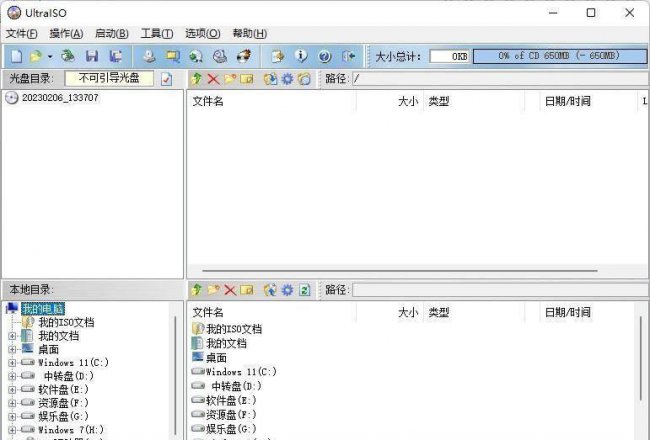The height and width of the screenshot is (440, 650).
Task: Click horizontal scrollbar in image file list
Action: (400, 271)
